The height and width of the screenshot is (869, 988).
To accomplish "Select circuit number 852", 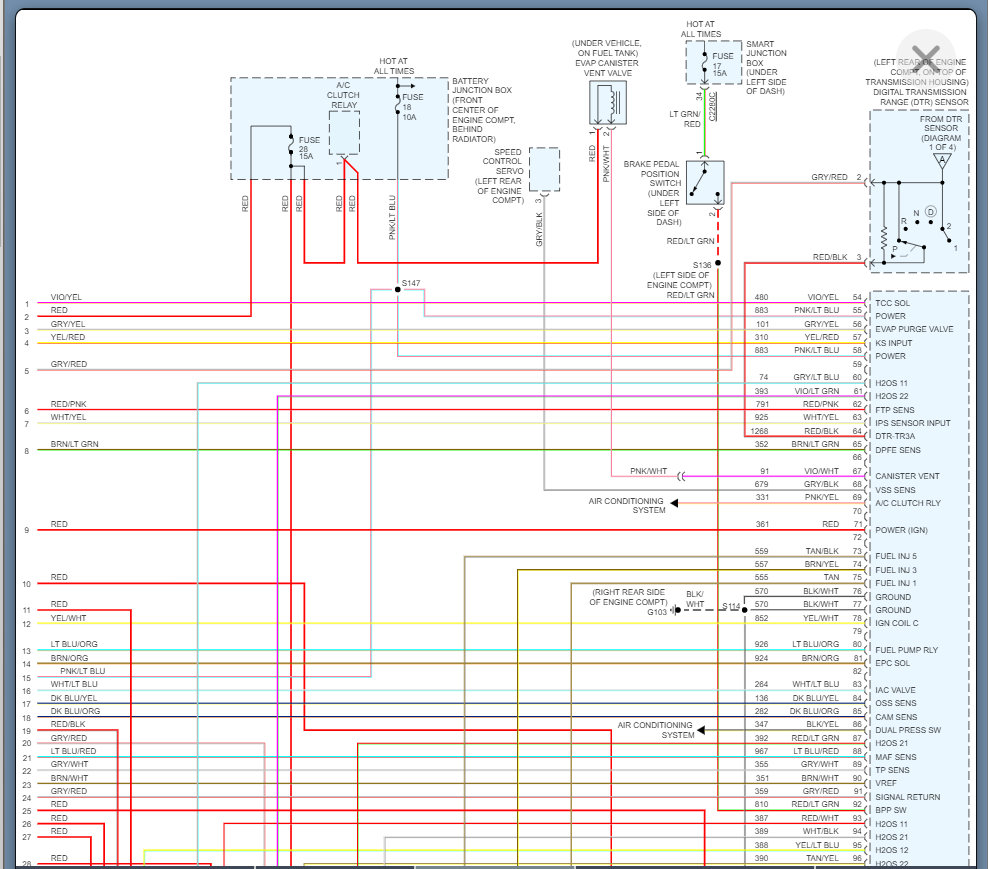I will (x=761, y=618).
